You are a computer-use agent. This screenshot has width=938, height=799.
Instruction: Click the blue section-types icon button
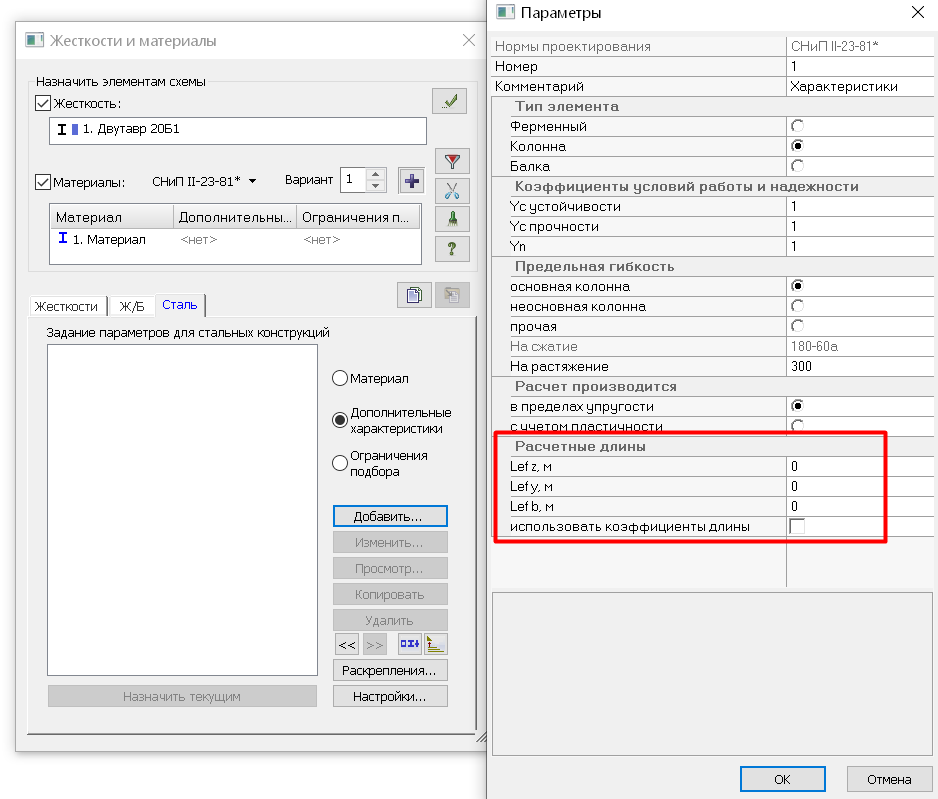[x=409, y=644]
